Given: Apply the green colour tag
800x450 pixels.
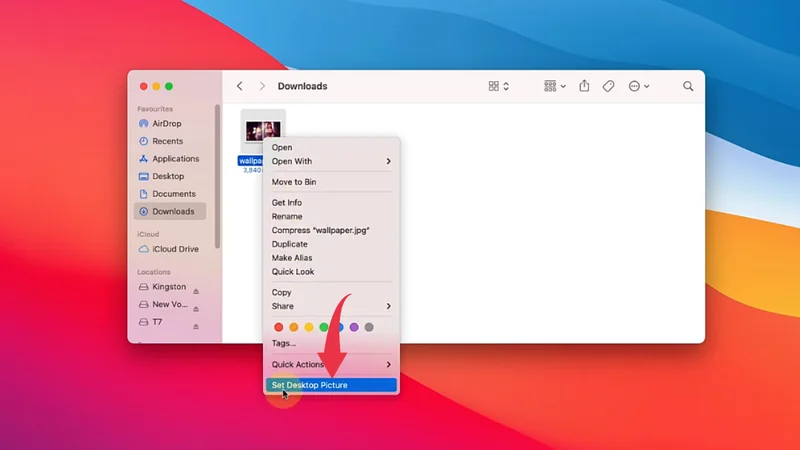Looking at the screenshot, I should [x=324, y=327].
